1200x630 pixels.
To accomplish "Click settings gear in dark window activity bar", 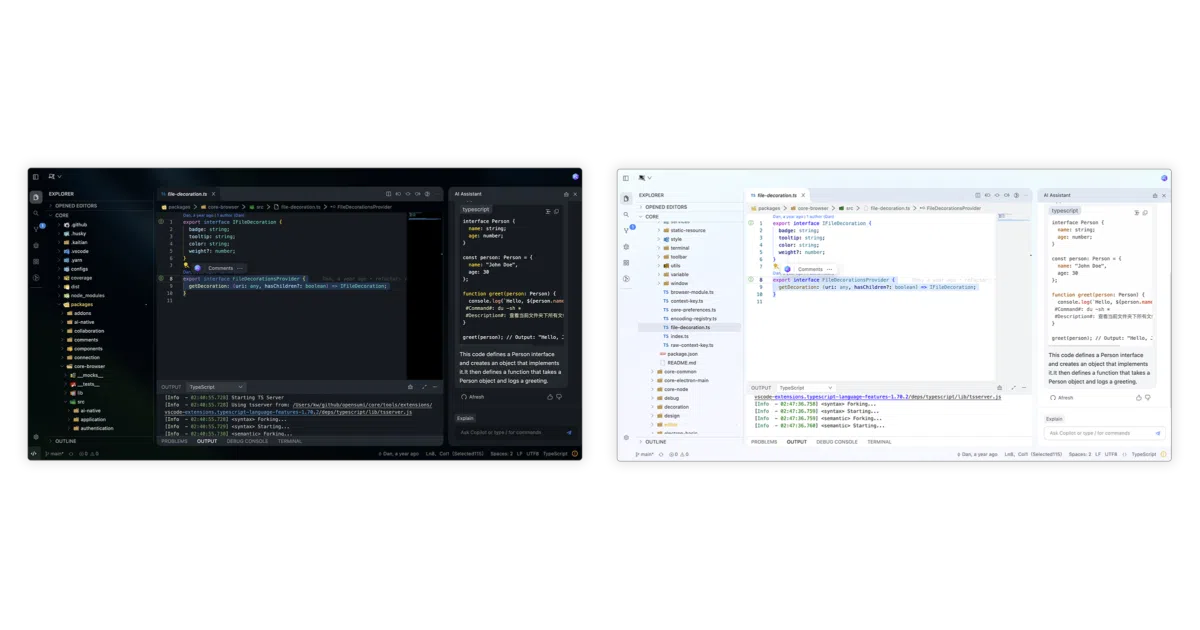I will coord(36,437).
